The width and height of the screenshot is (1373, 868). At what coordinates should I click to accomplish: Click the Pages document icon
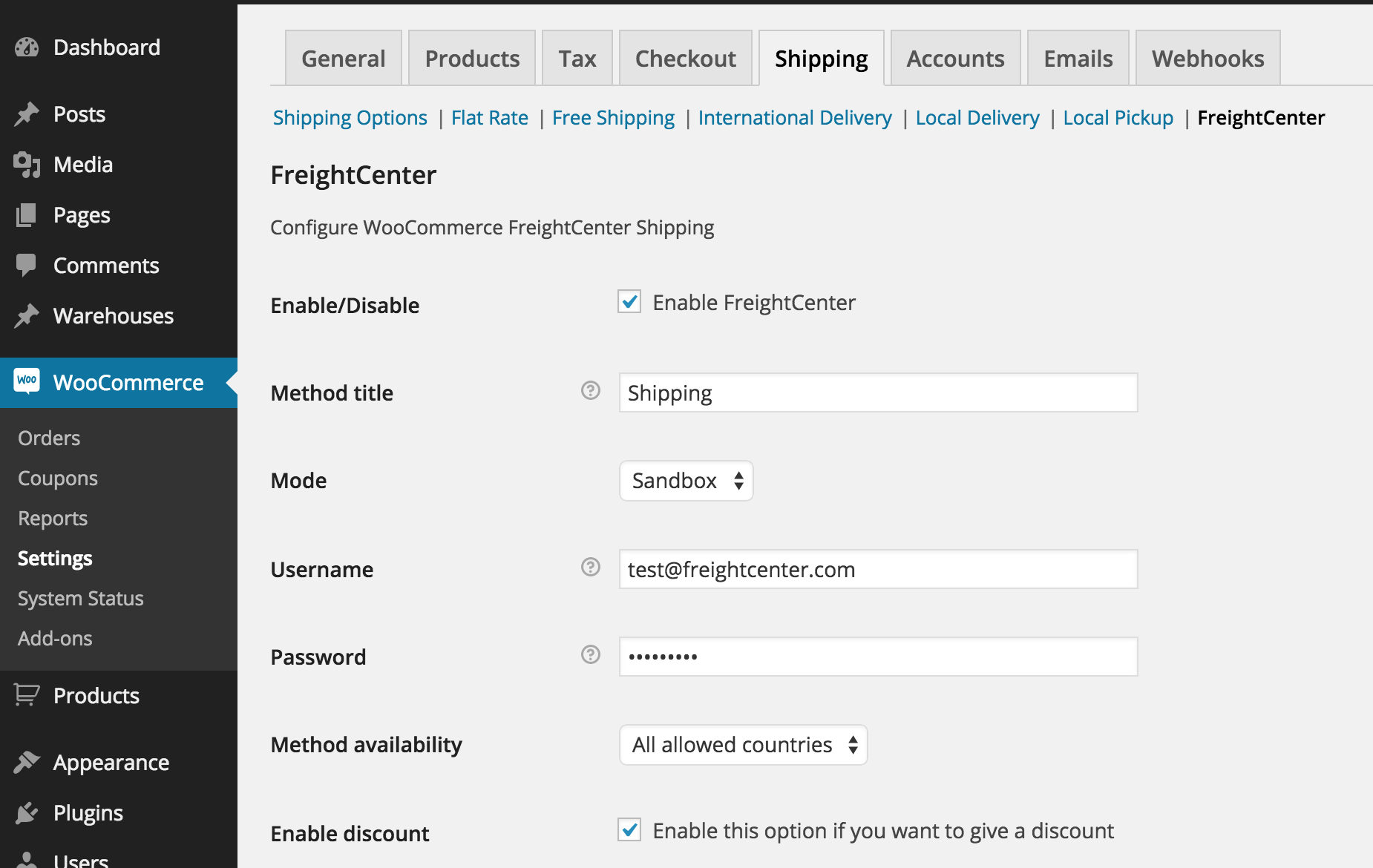(27, 215)
